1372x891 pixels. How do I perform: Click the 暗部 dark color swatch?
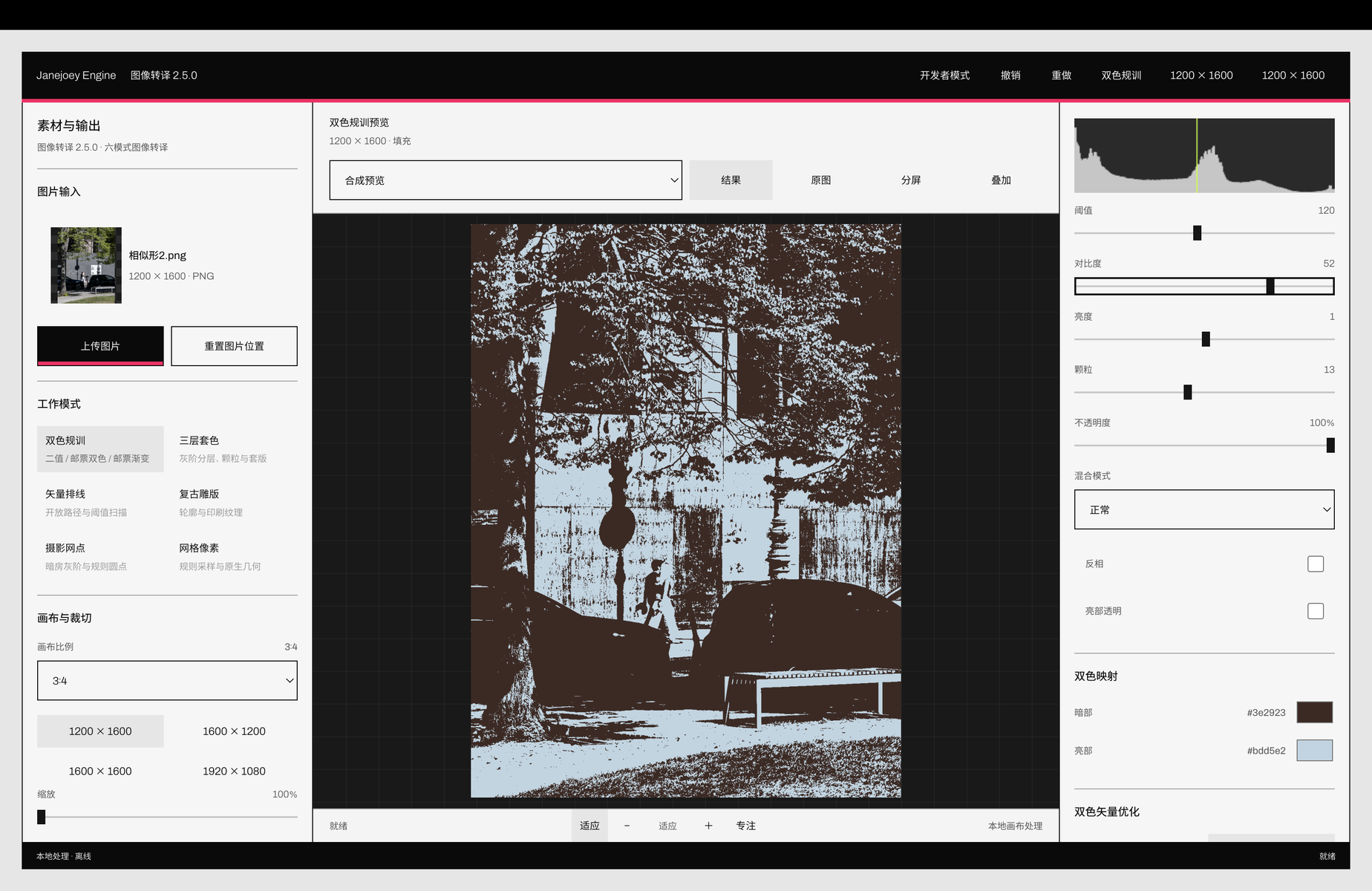[x=1315, y=712]
